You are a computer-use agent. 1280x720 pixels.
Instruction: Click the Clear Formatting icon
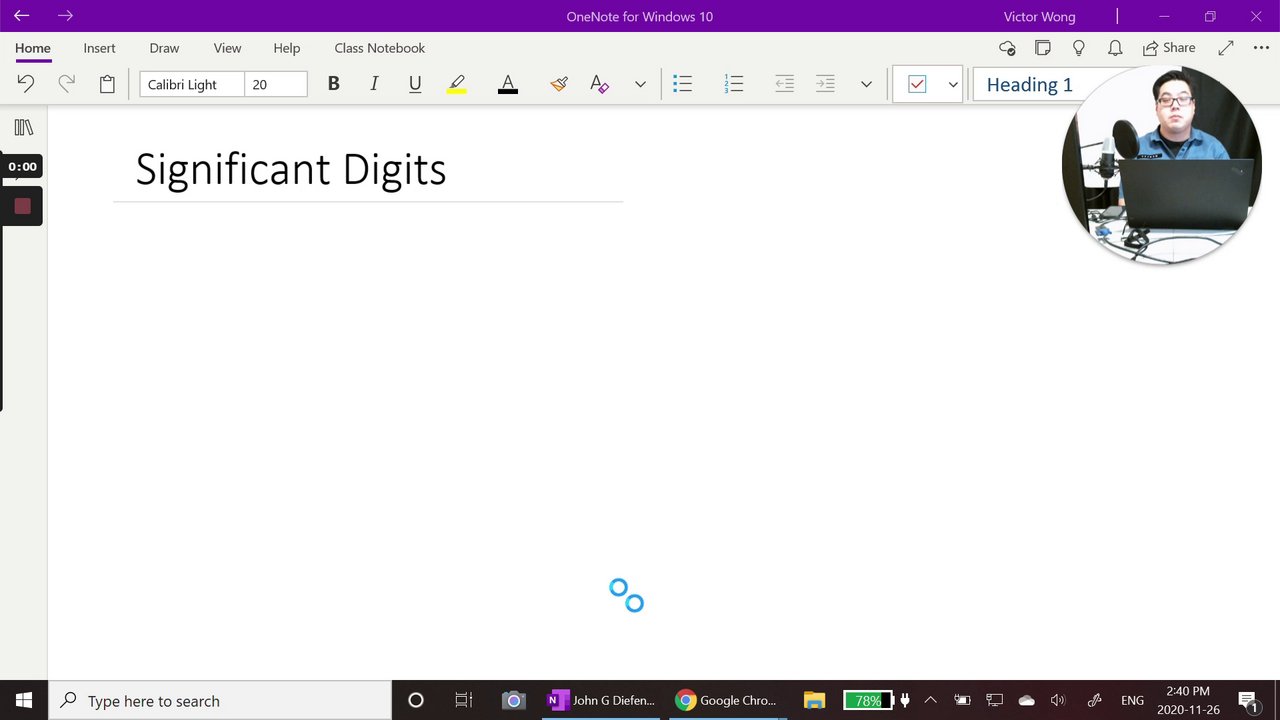(x=599, y=85)
